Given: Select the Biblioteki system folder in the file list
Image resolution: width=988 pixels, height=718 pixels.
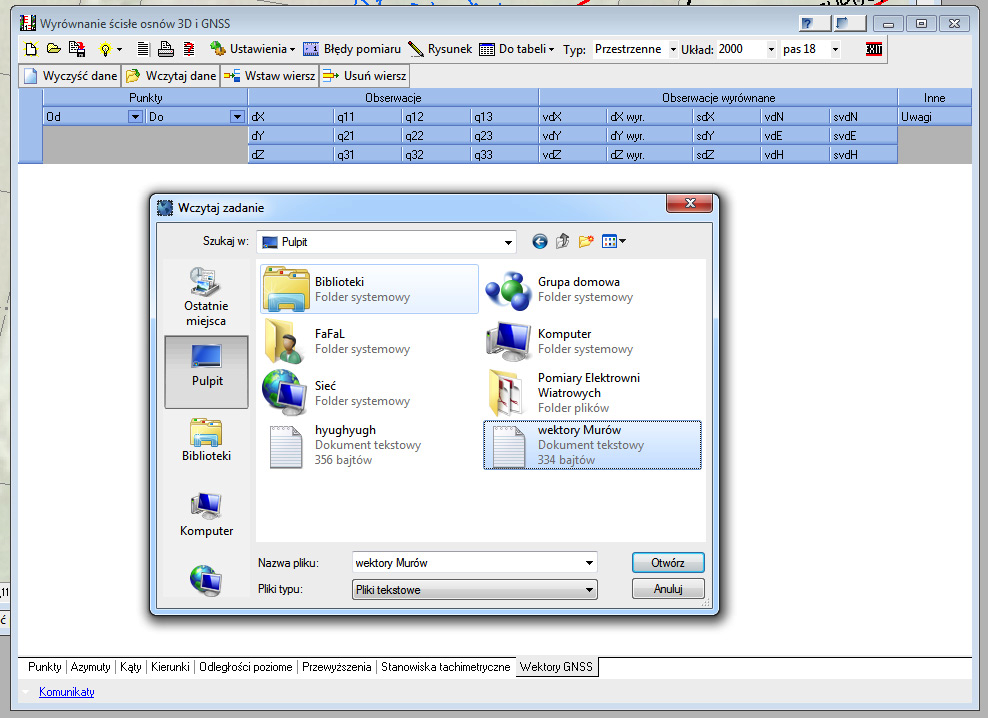Looking at the screenshot, I should (x=369, y=289).
